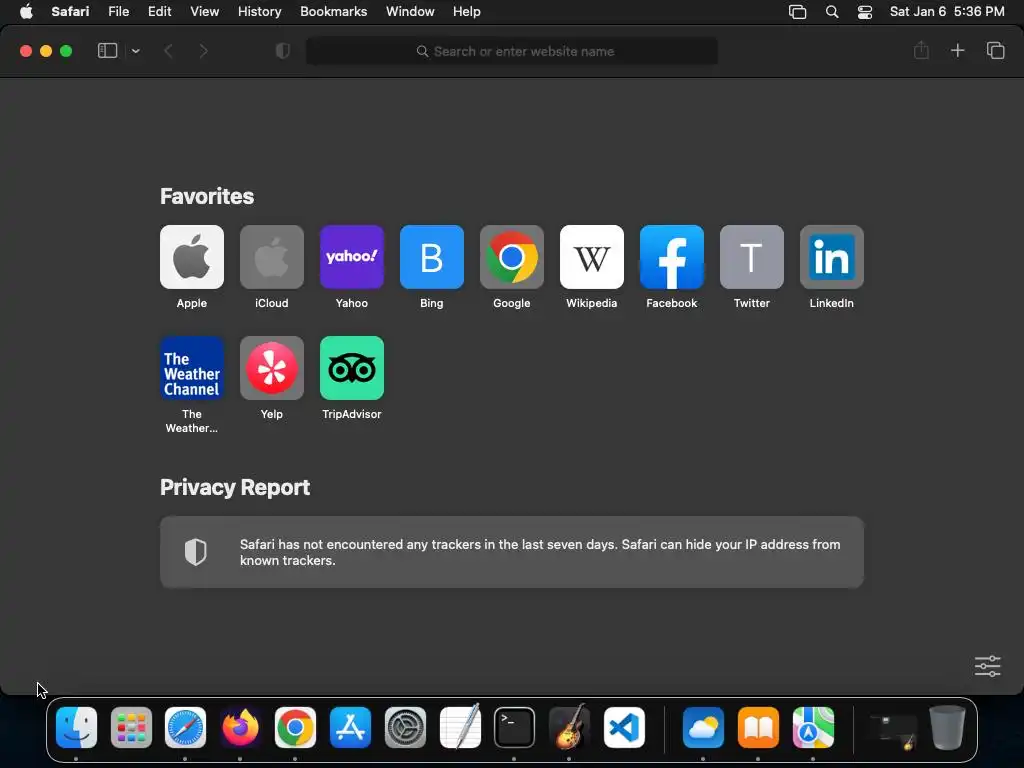This screenshot has width=1024, height=768.
Task: Open the Yahoo favorite
Action: click(x=351, y=257)
